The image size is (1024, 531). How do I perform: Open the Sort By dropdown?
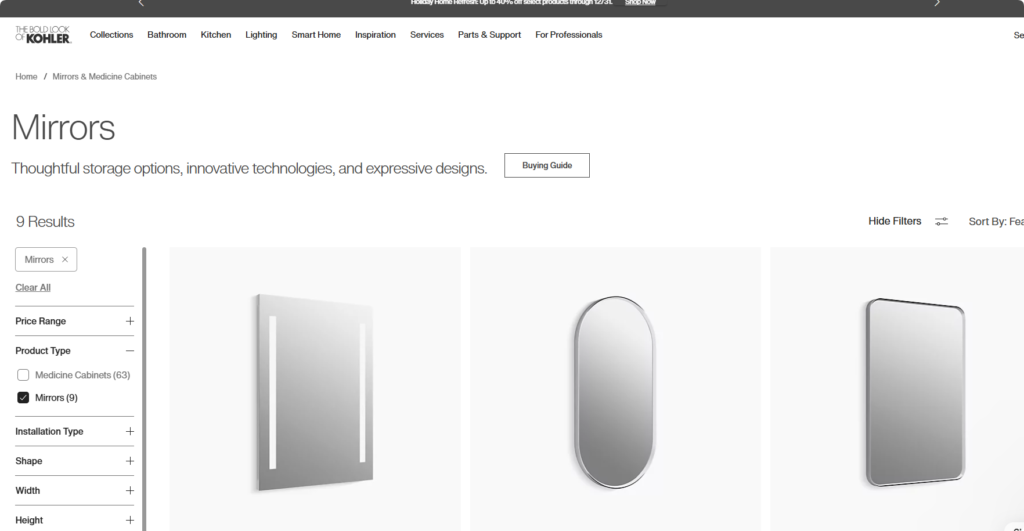[x=996, y=221]
